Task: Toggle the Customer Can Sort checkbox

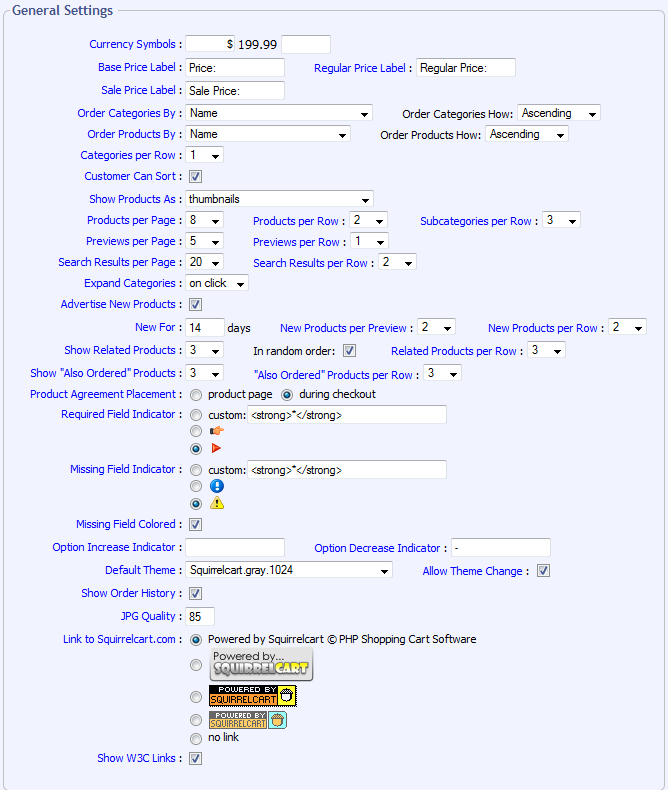Action: (x=196, y=177)
